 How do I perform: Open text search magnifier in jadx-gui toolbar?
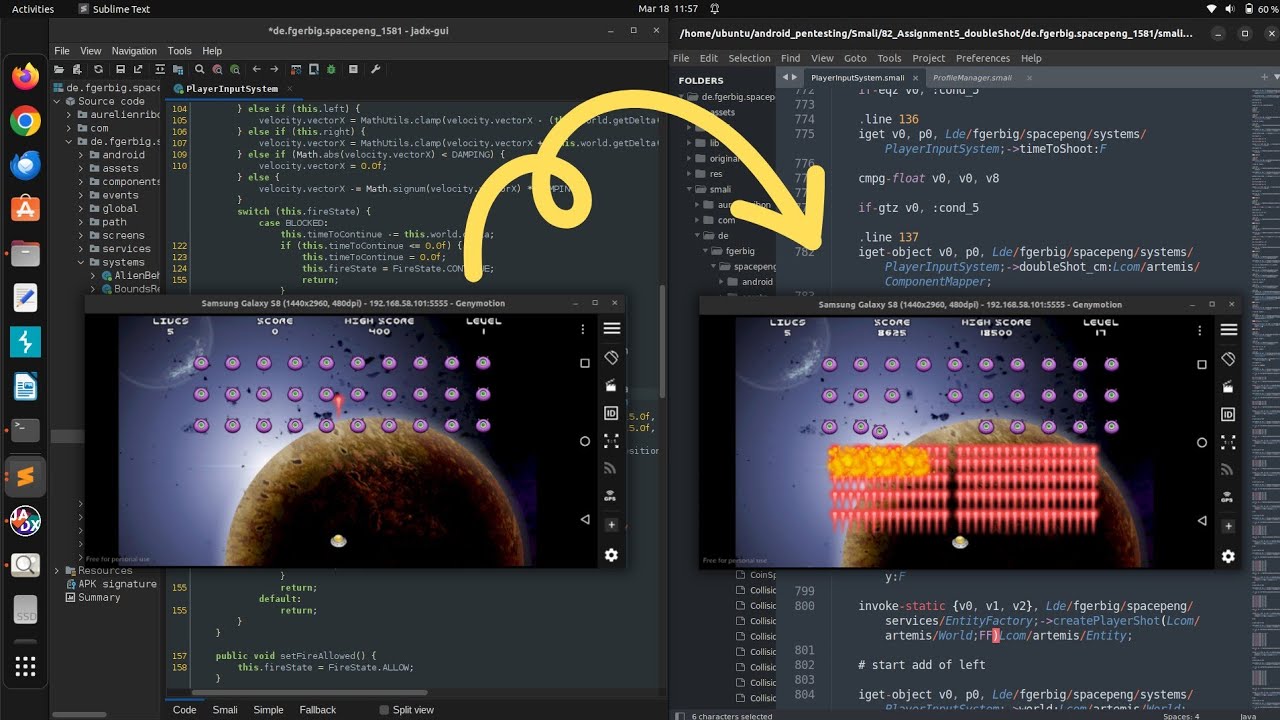tap(200, 70)
